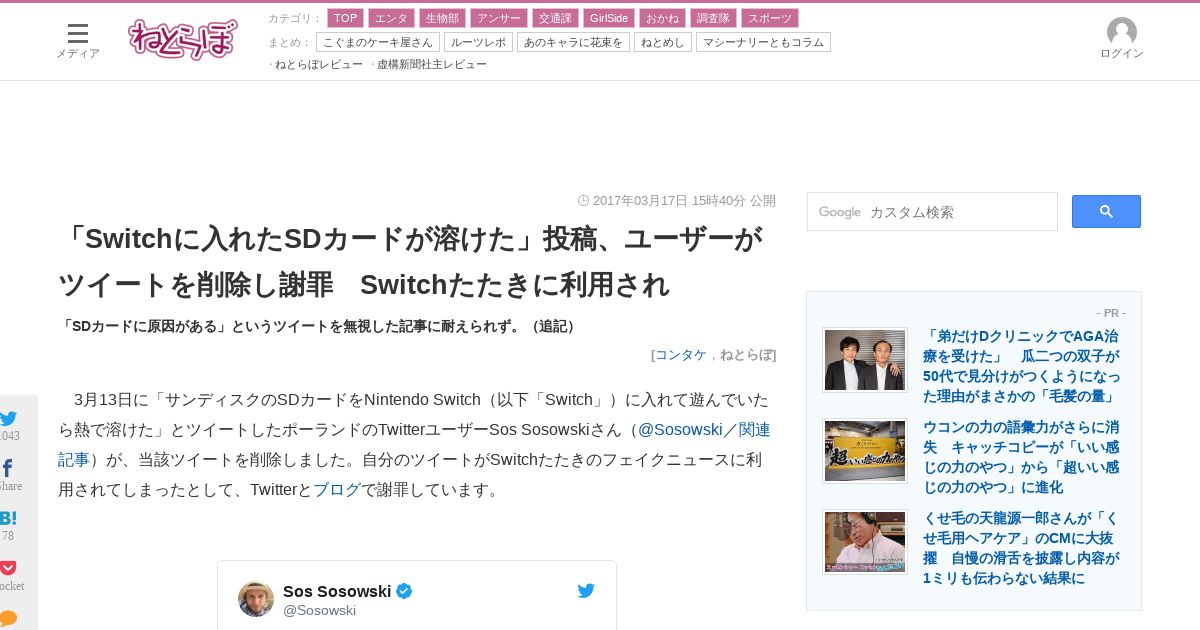Click the article headline about Switch SD card

[x=410, y=262]
